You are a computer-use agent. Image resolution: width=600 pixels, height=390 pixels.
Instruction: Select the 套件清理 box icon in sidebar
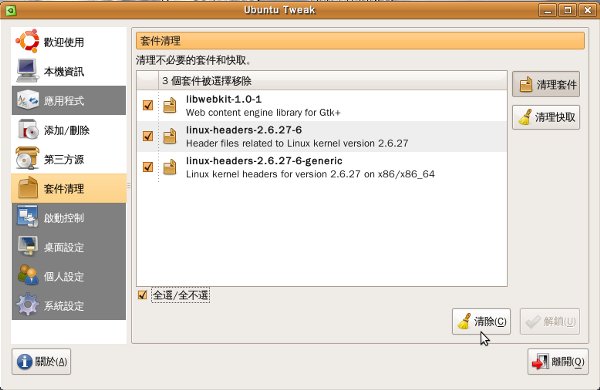28,188
